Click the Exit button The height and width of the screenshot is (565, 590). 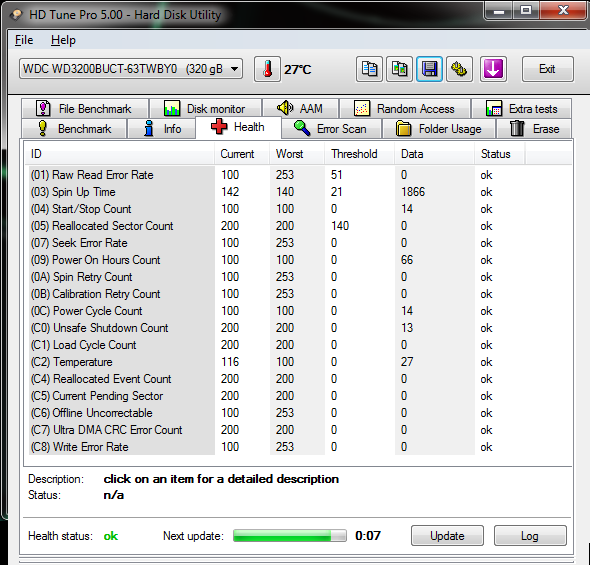547,69
